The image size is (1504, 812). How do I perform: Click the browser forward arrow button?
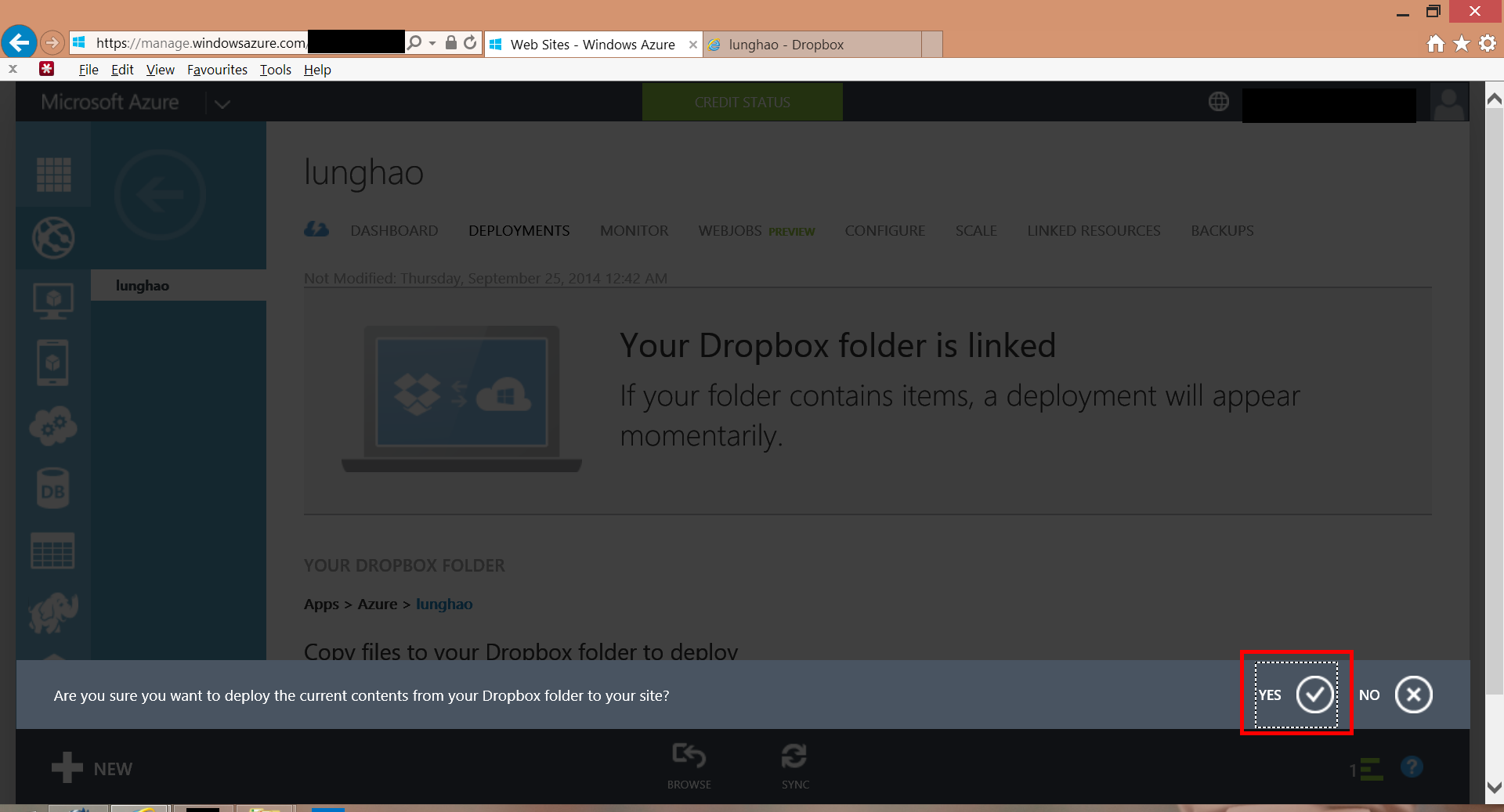52,42
